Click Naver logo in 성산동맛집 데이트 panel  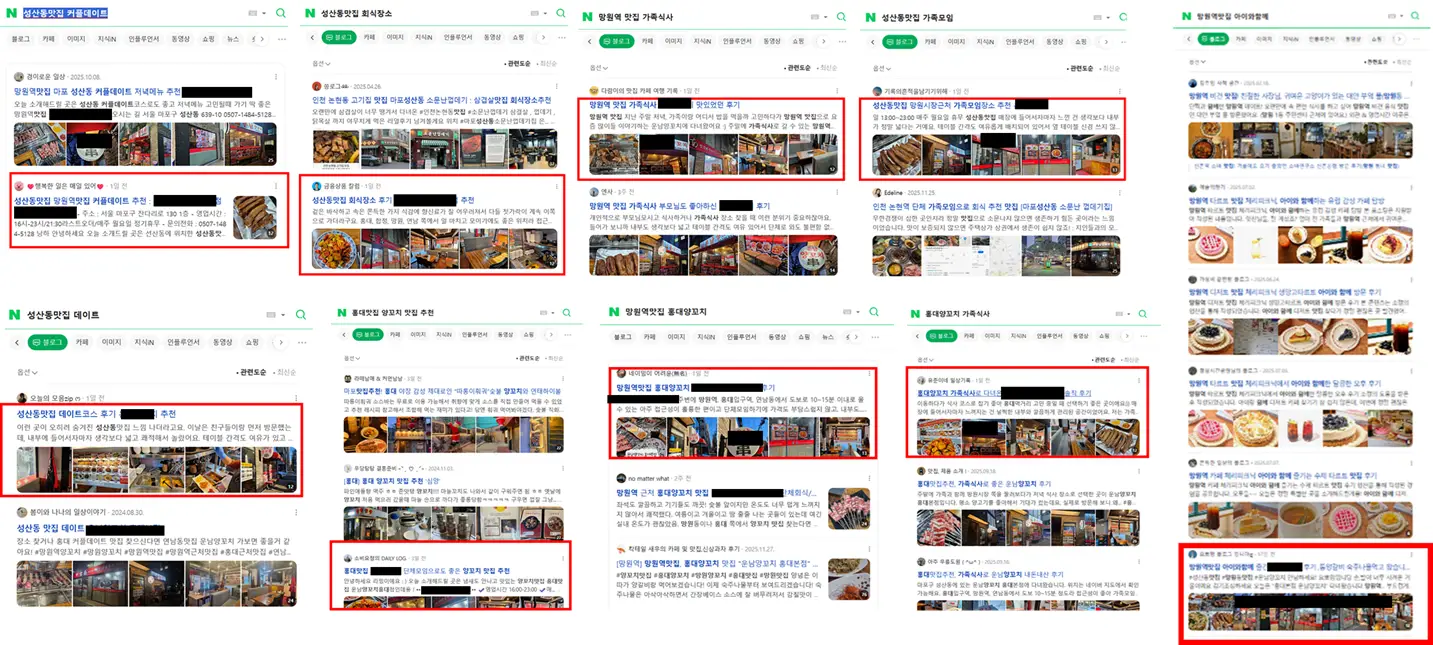click(14, 314)
